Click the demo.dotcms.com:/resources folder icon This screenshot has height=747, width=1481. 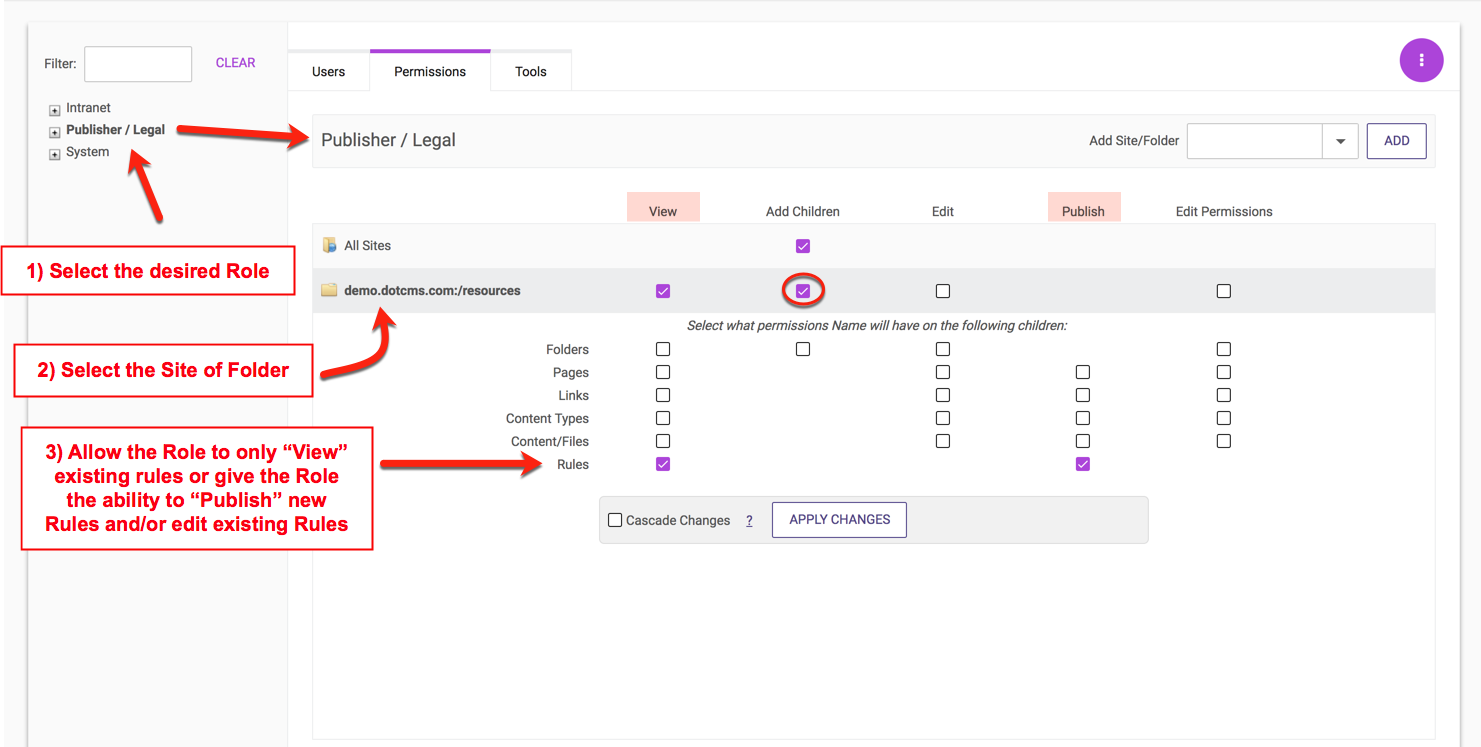coord(329,291)
